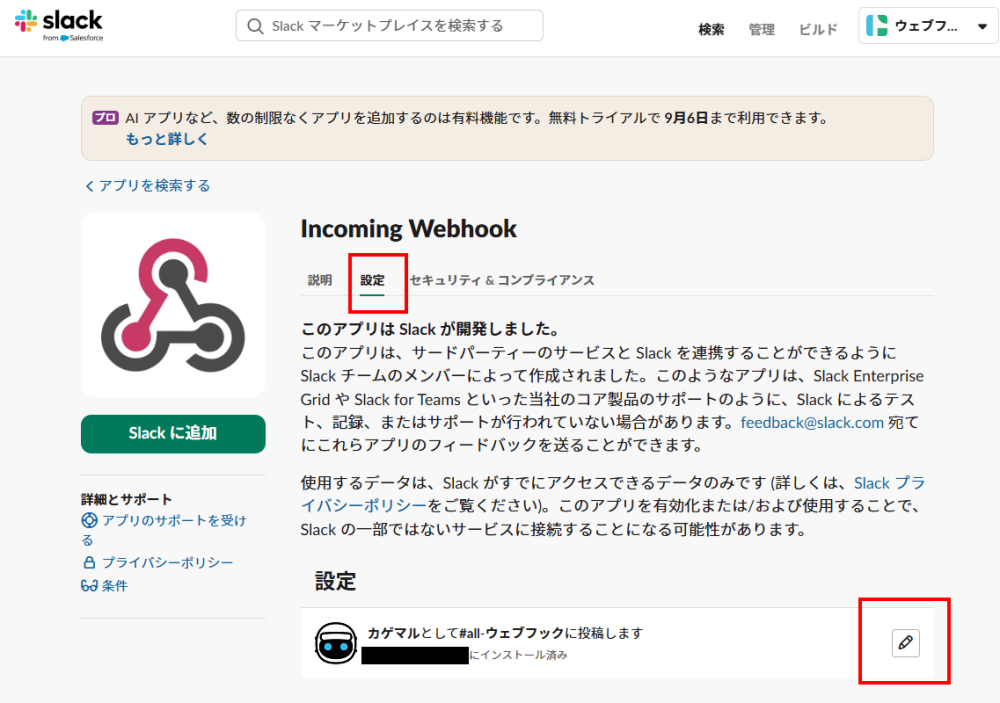Image resolution: width=1000 pixels, height=703 pixels.
Task: Follow the もっと詳しく link
Action: pos(166,139)
